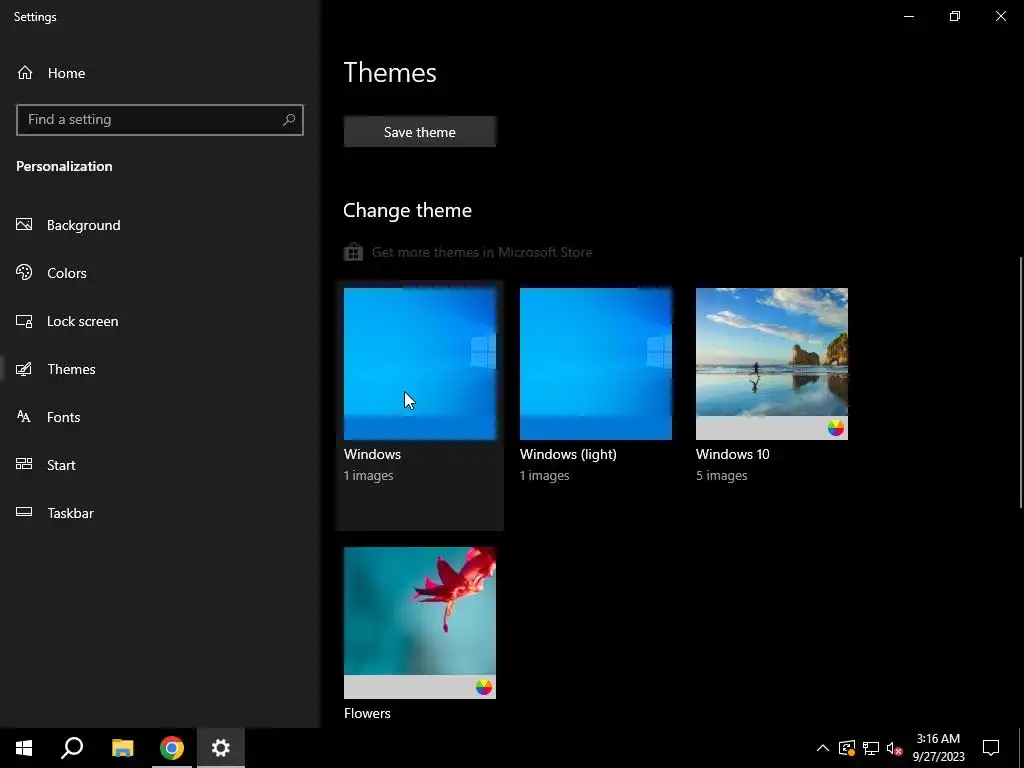The height and width of the screenshot is (768, 1024).
Task: Click the Home icon in Settings sidebar
Action: tap(25, 72)
